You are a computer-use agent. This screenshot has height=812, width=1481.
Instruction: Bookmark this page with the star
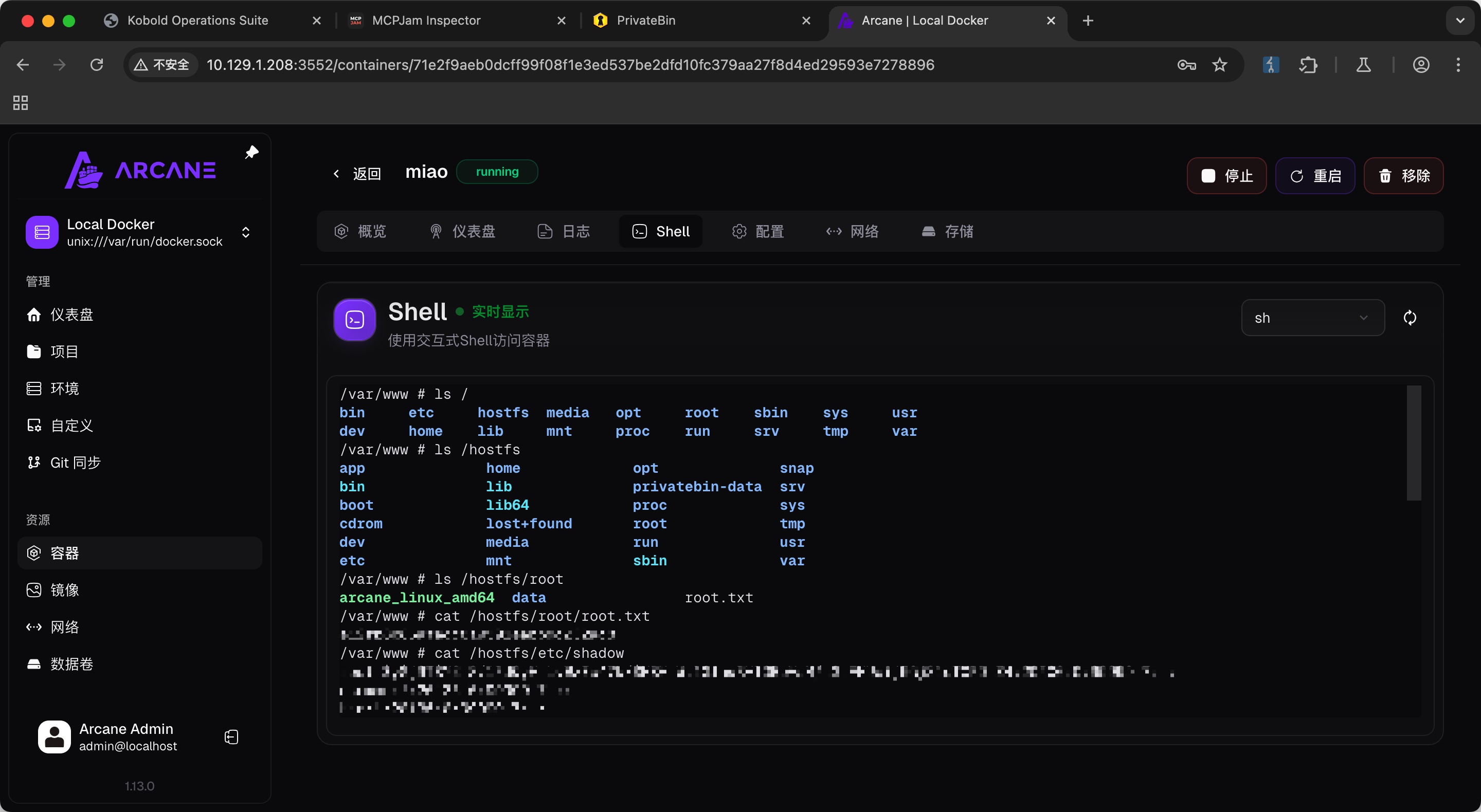[1219, 65]
